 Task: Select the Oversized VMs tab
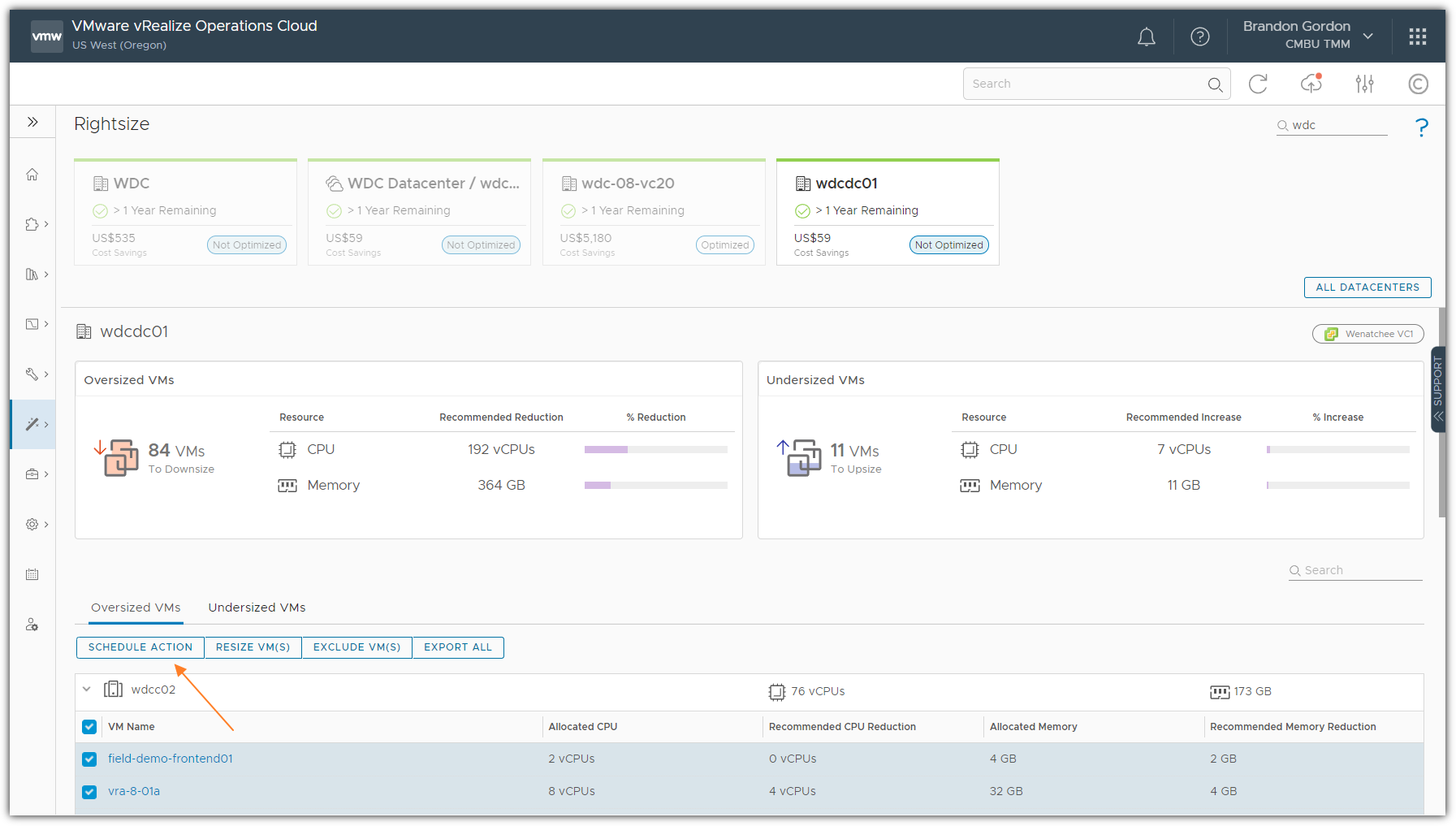[x=136, y=608]
